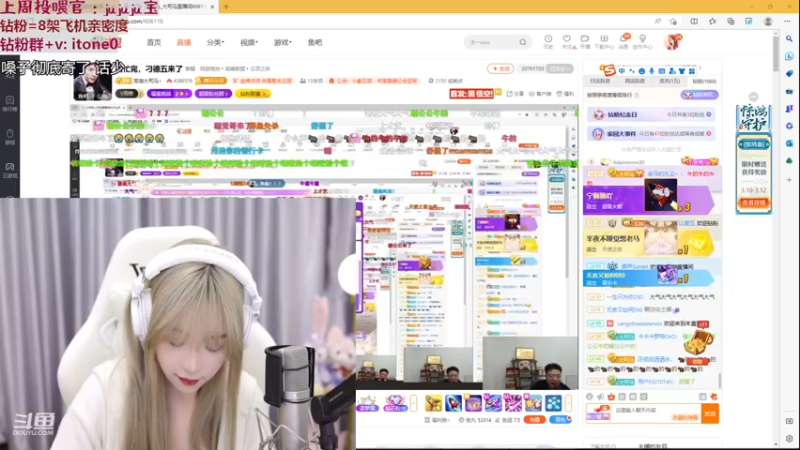Click the chat crown noble icon
800x450 pixels.
(611, 396)
